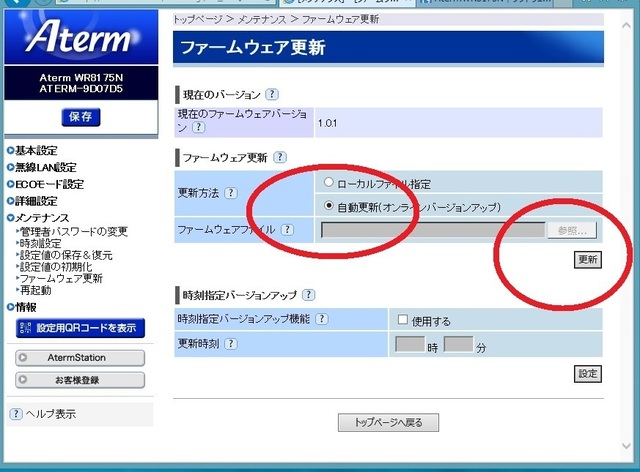Click firmware version value 1.0.1
Image resolution: width=640 pixels, height=472 pixels.
pyautogui.click(x=327, y=123)
